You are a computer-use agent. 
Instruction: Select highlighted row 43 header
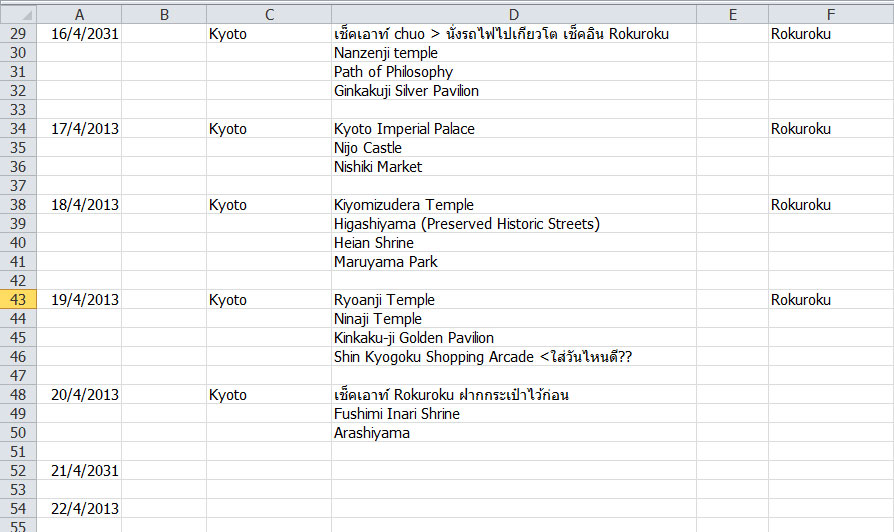[x=18, y=299]
